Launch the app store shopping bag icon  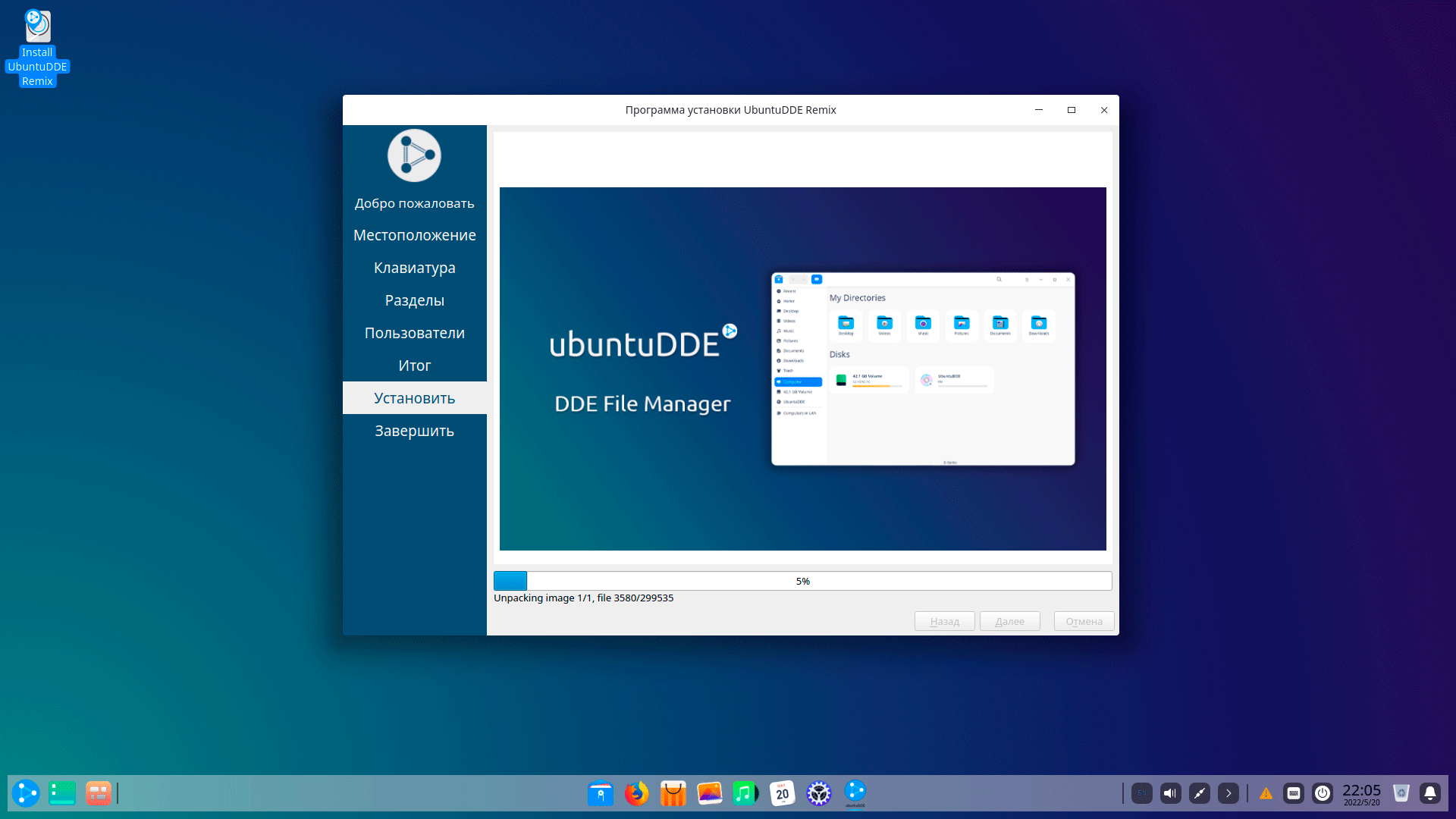tap(673, 793)
